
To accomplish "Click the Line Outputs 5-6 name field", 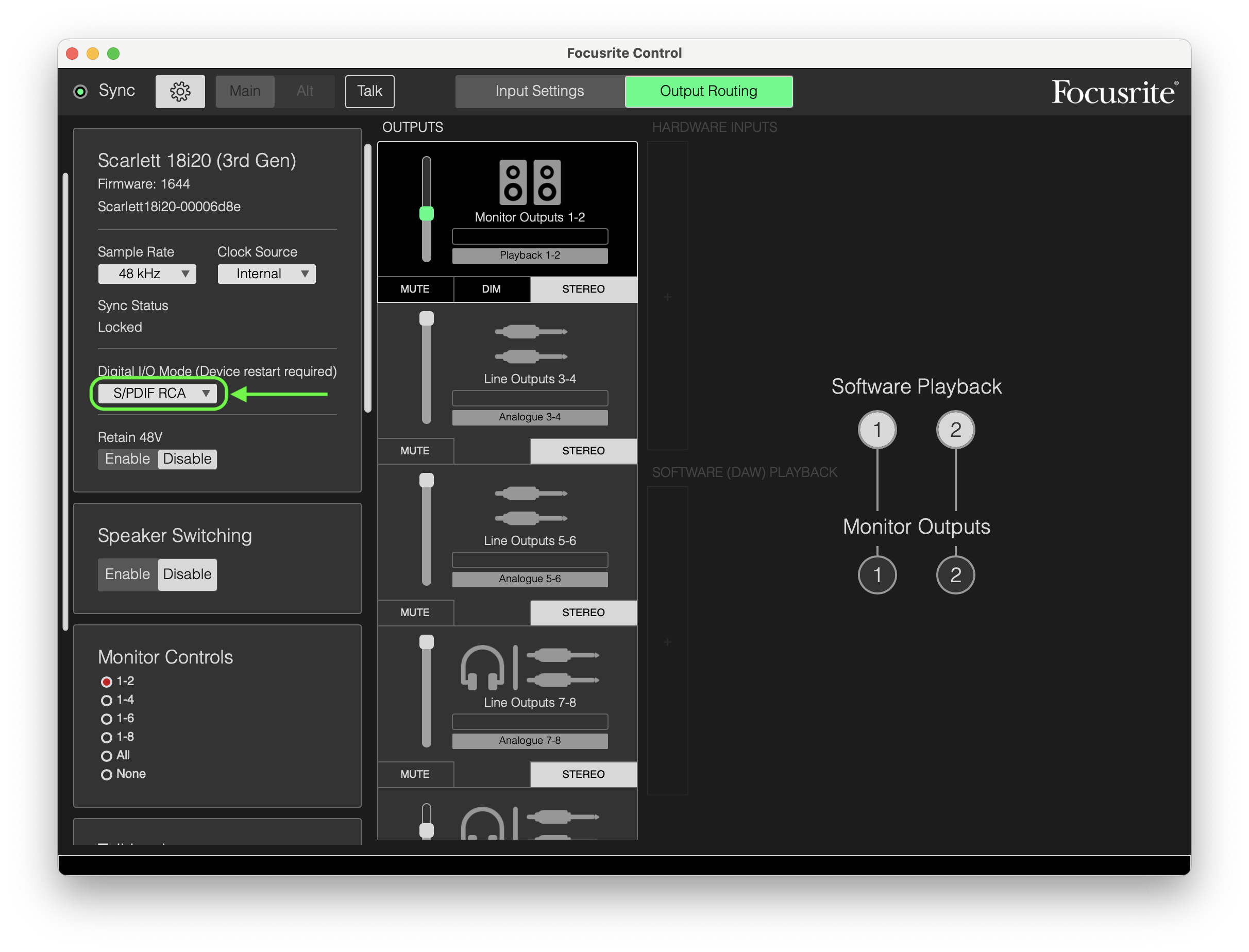I will [530, 560].
